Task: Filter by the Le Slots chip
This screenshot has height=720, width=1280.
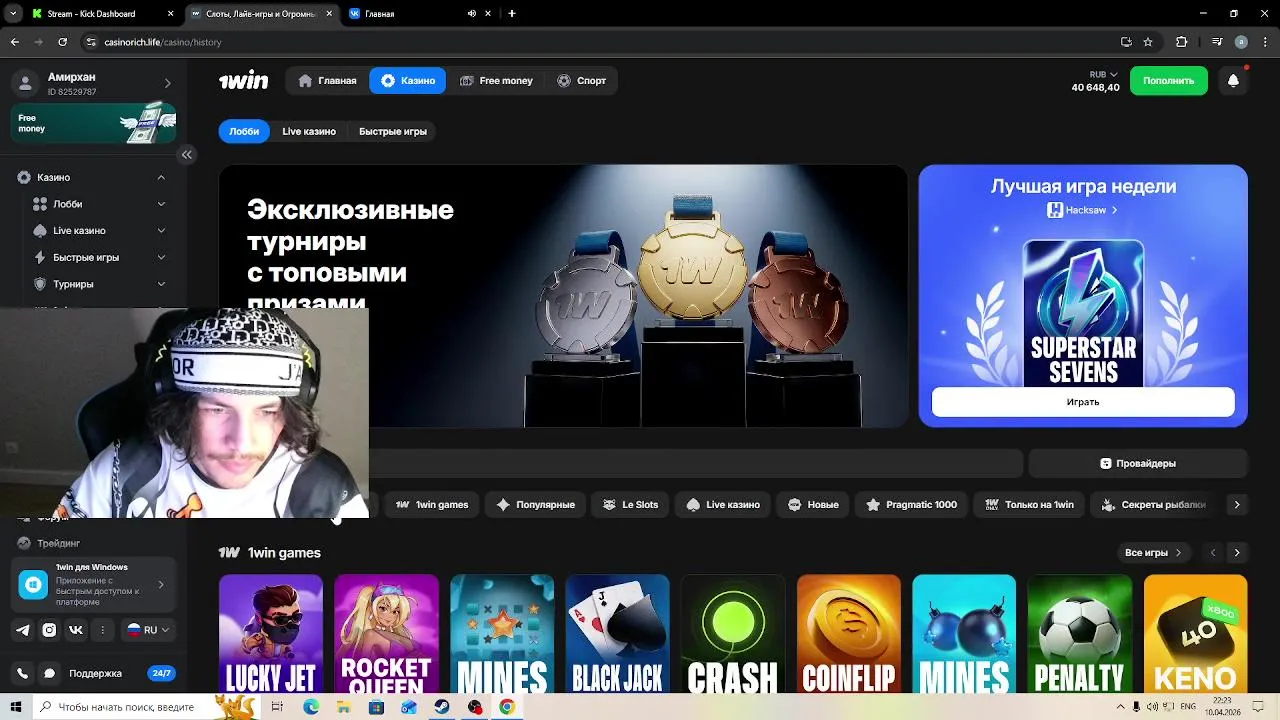Action: coord(630,505)
